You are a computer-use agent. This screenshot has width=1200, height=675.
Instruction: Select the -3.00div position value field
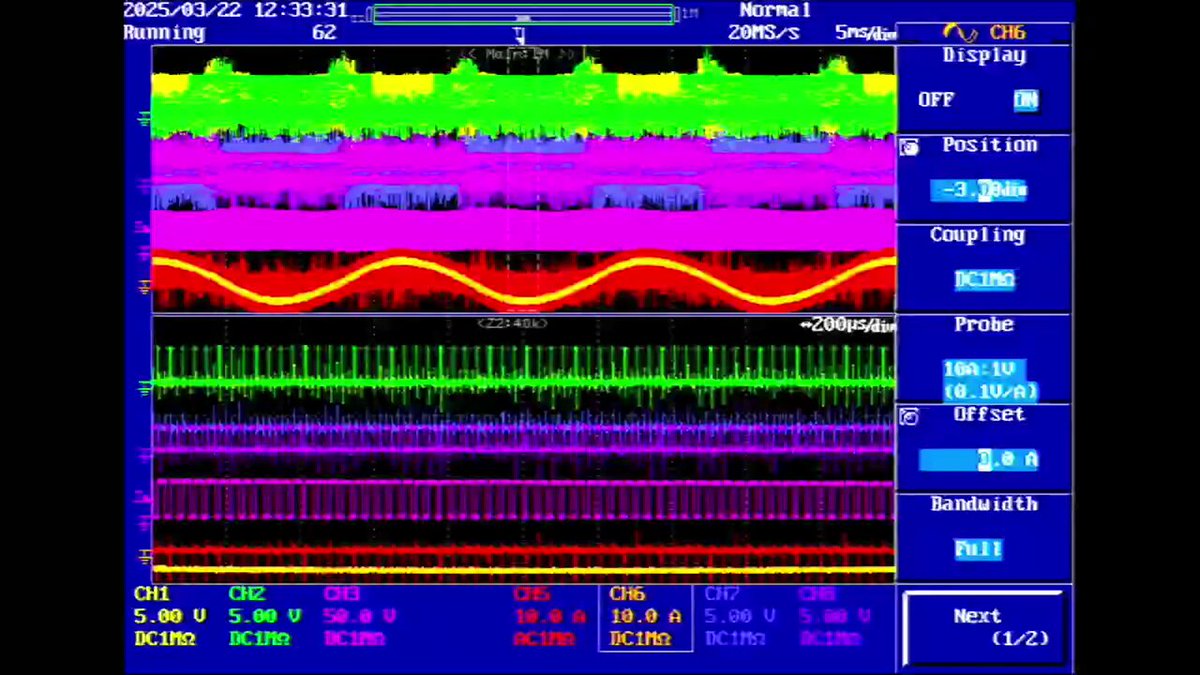coord(979,190)
